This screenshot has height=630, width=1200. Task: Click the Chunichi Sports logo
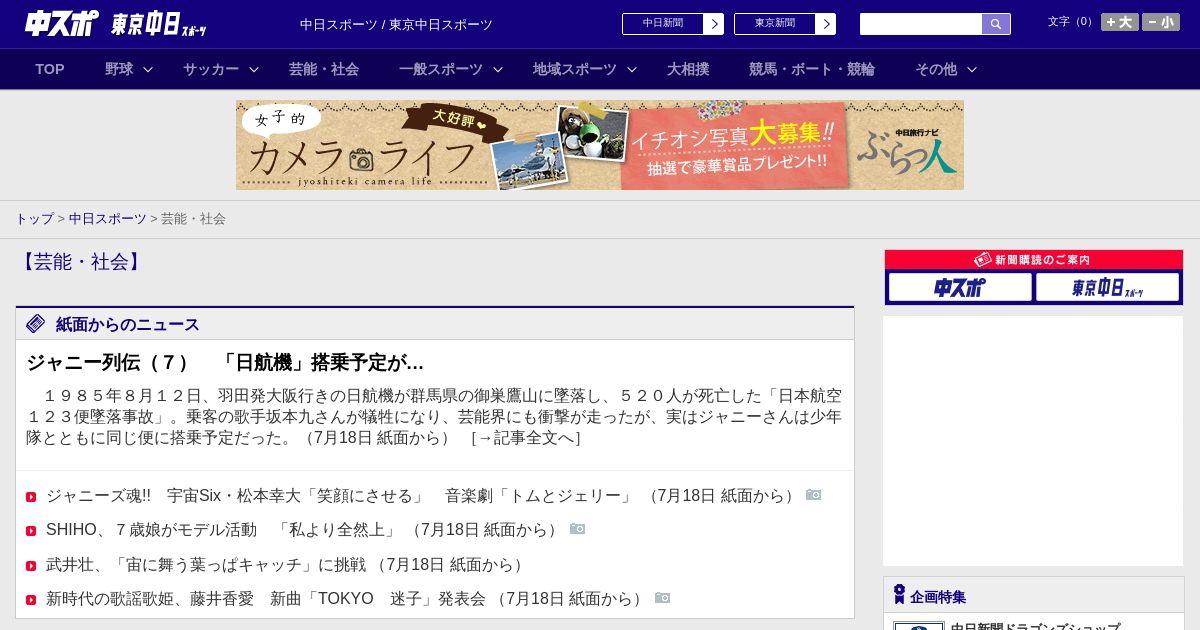pyautogui.click(x=61, y=23)
